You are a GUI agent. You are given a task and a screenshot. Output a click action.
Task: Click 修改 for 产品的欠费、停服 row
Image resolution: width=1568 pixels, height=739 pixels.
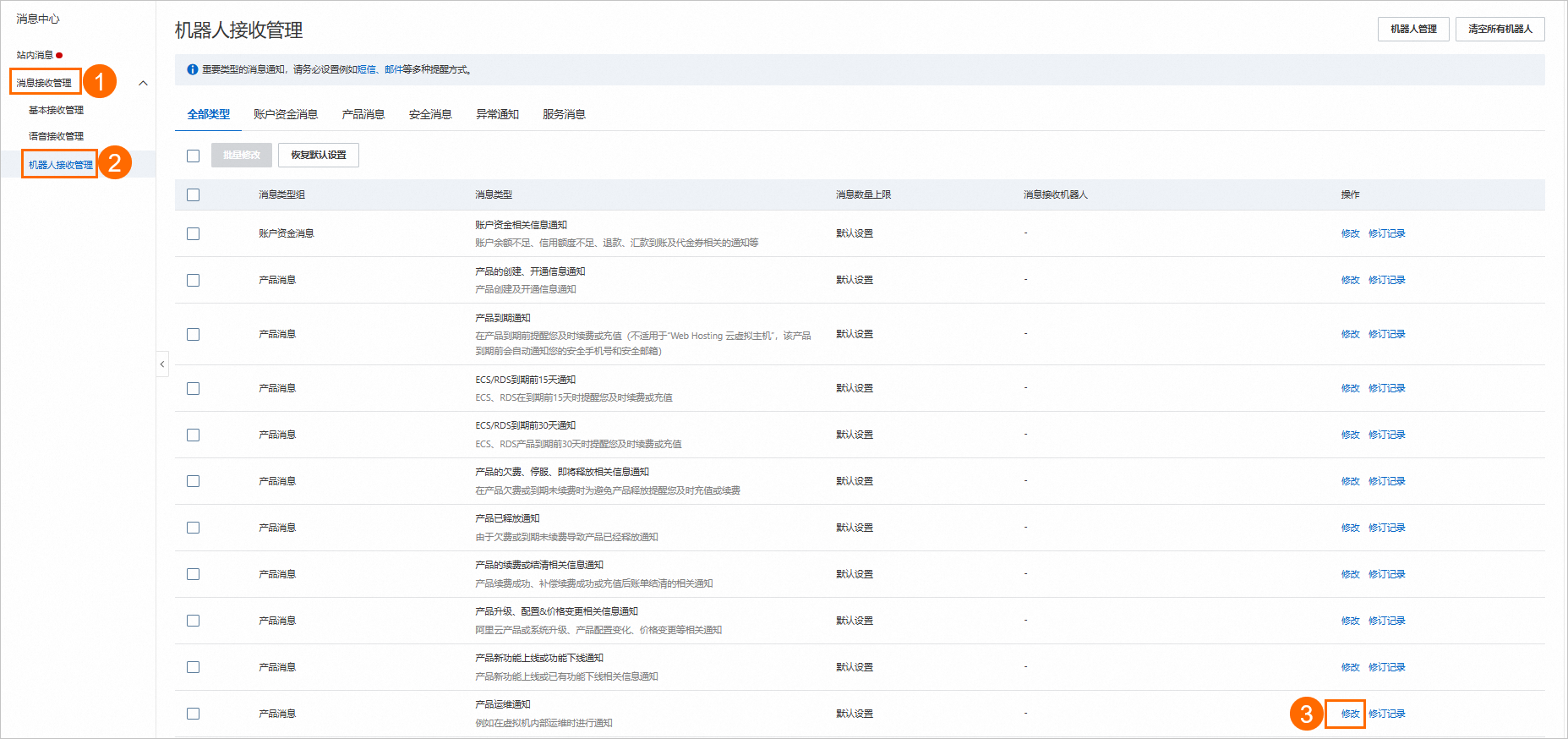pos(1350,481)
